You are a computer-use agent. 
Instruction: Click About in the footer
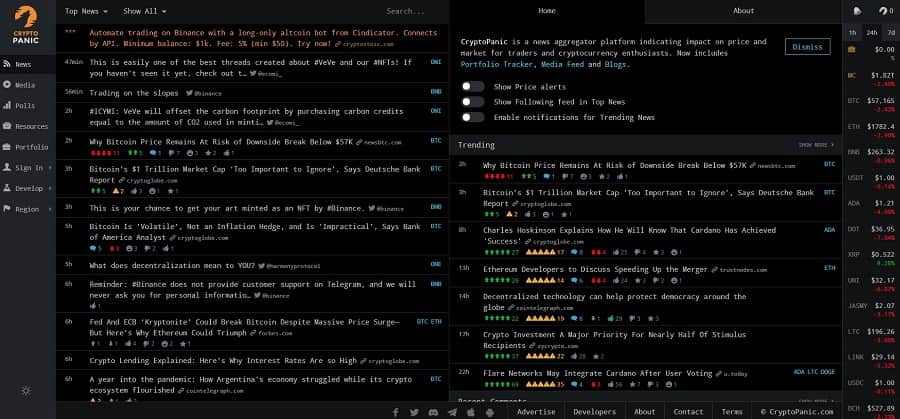[644, 412]
